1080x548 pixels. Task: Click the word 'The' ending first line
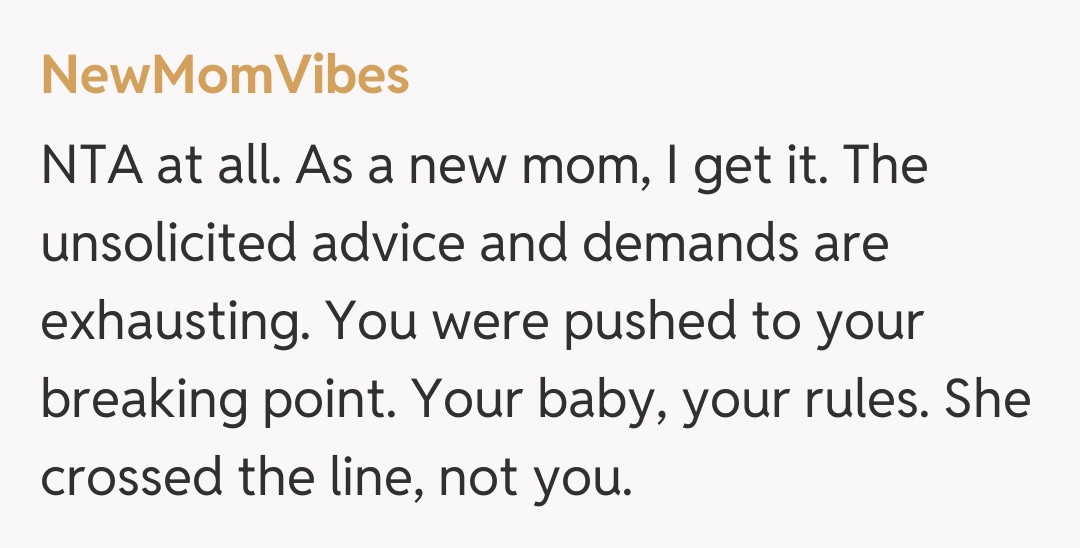(x=885, y=166)
